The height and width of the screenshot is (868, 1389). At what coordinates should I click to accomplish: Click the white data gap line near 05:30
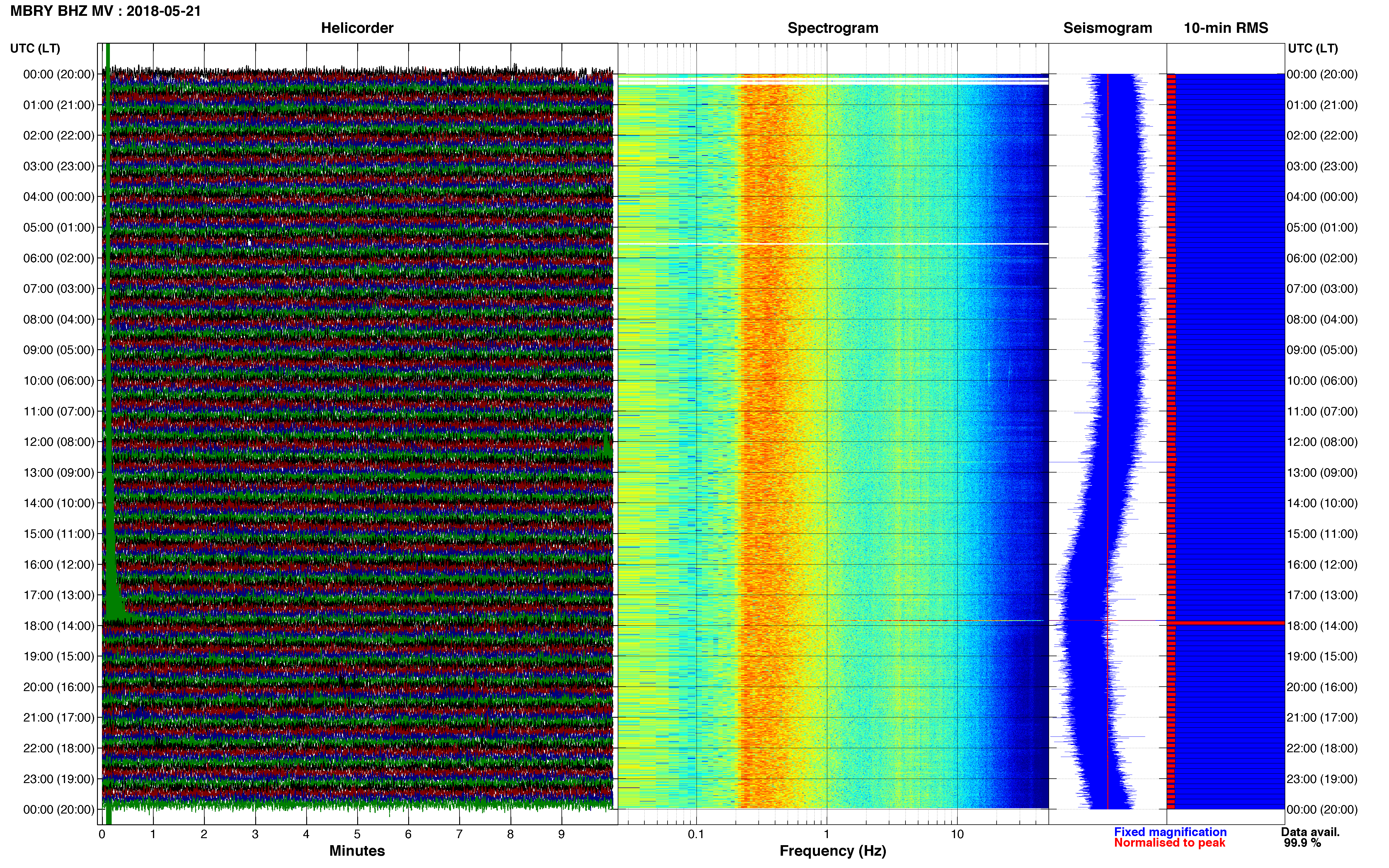(833, 244)
